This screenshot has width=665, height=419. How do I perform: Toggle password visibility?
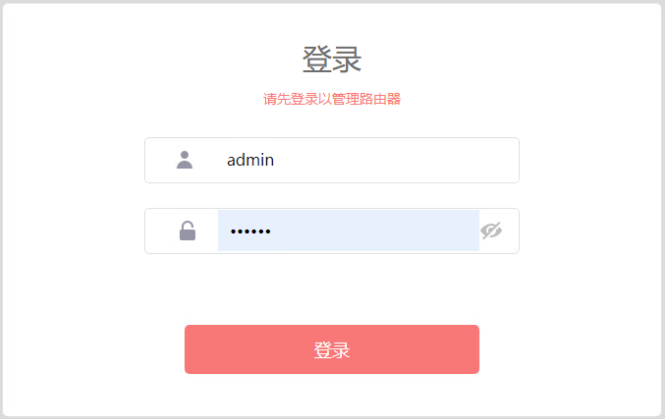(x=491, y=231)
